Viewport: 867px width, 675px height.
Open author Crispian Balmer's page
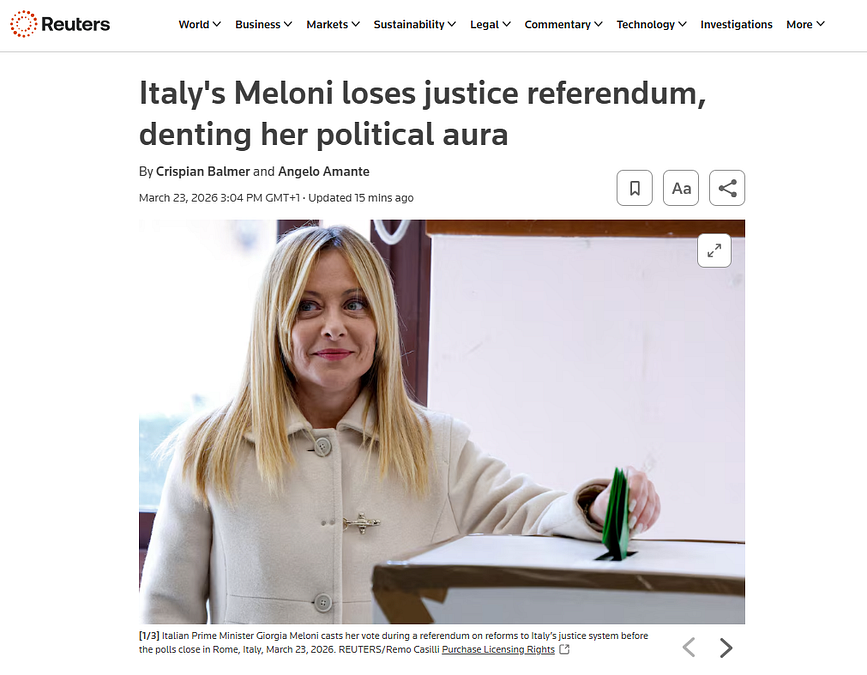point(203,171)
